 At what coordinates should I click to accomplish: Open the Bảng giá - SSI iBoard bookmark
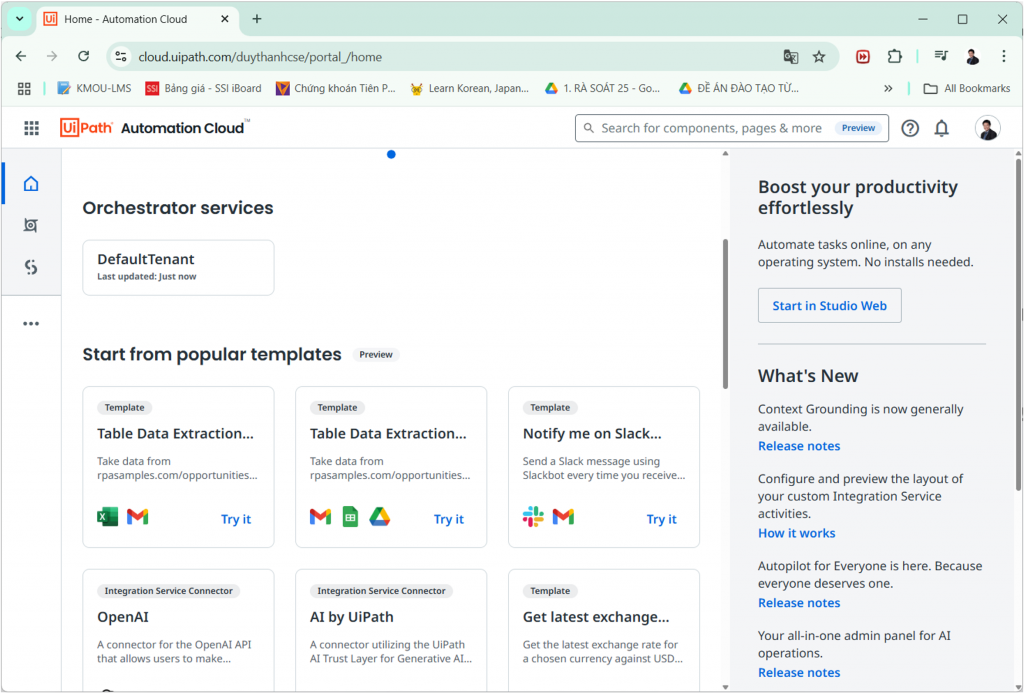coord(204,88)
